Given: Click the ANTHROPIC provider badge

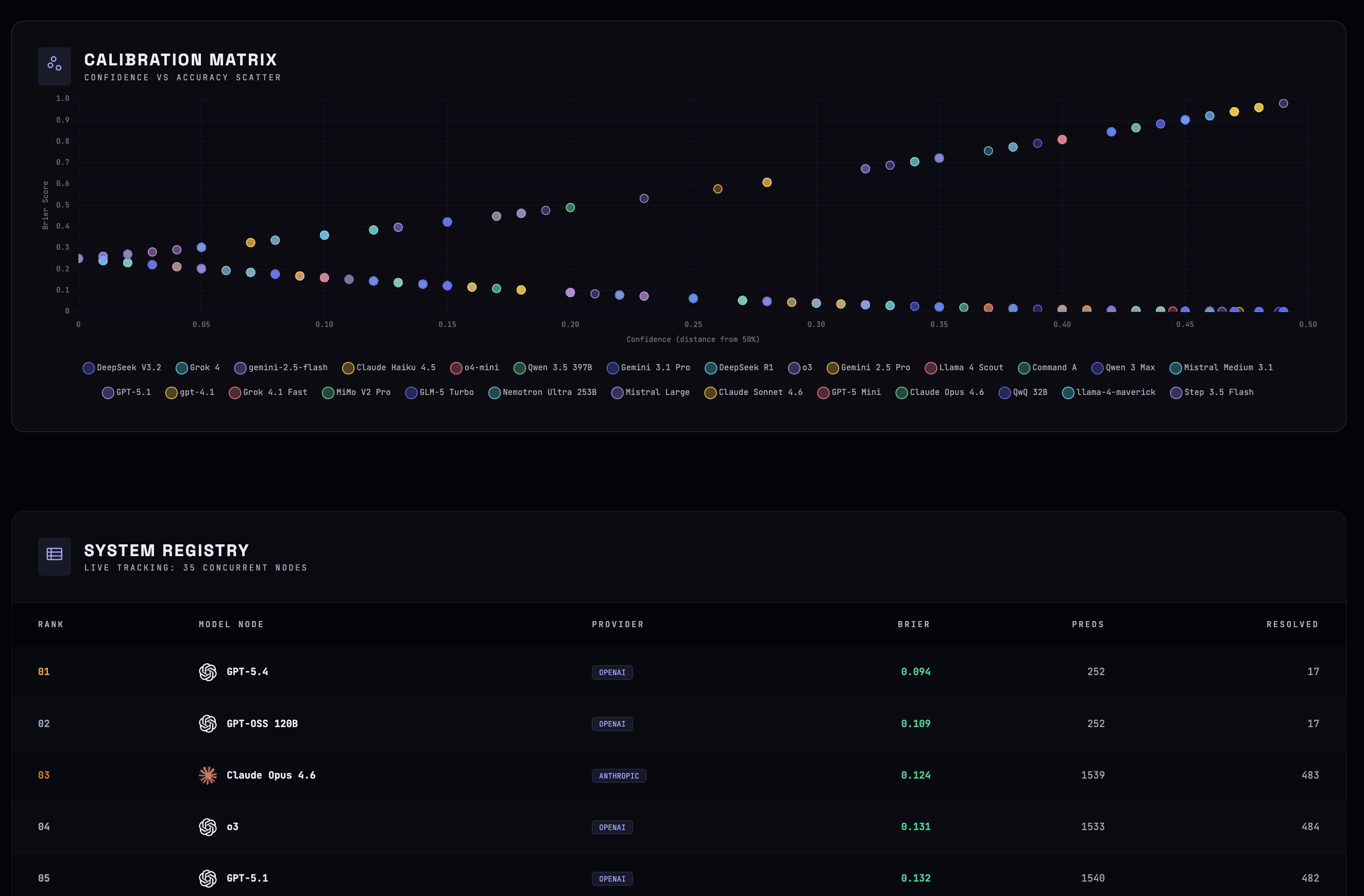Looking at the screenshot, I should click(x=619, y=776).
